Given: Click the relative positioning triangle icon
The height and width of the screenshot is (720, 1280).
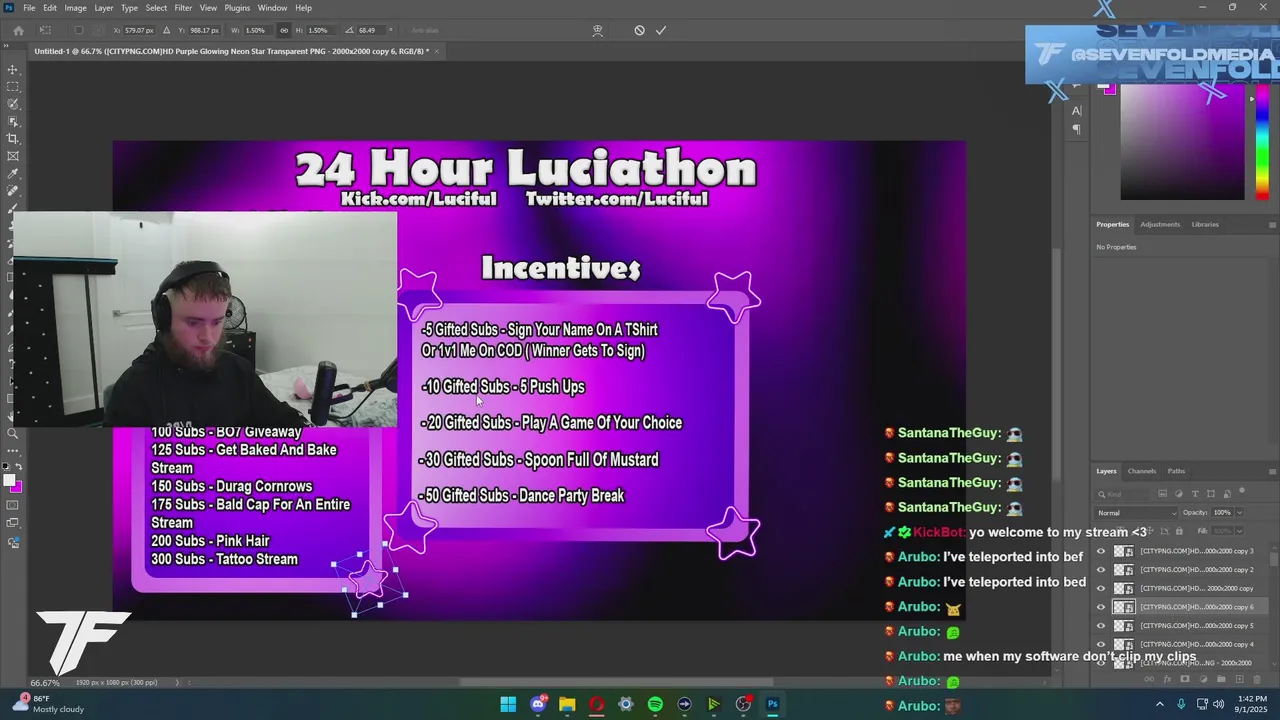Looking at the screenshot, I should 167,30.
